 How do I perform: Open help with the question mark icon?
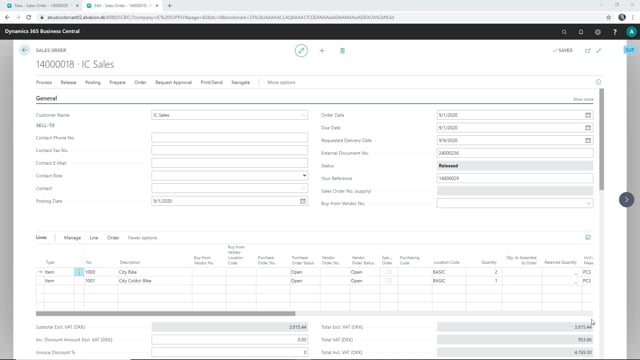(615, 32)
